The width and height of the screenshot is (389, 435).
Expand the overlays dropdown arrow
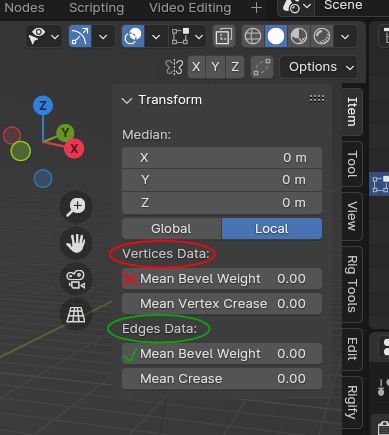coord(156,36)
